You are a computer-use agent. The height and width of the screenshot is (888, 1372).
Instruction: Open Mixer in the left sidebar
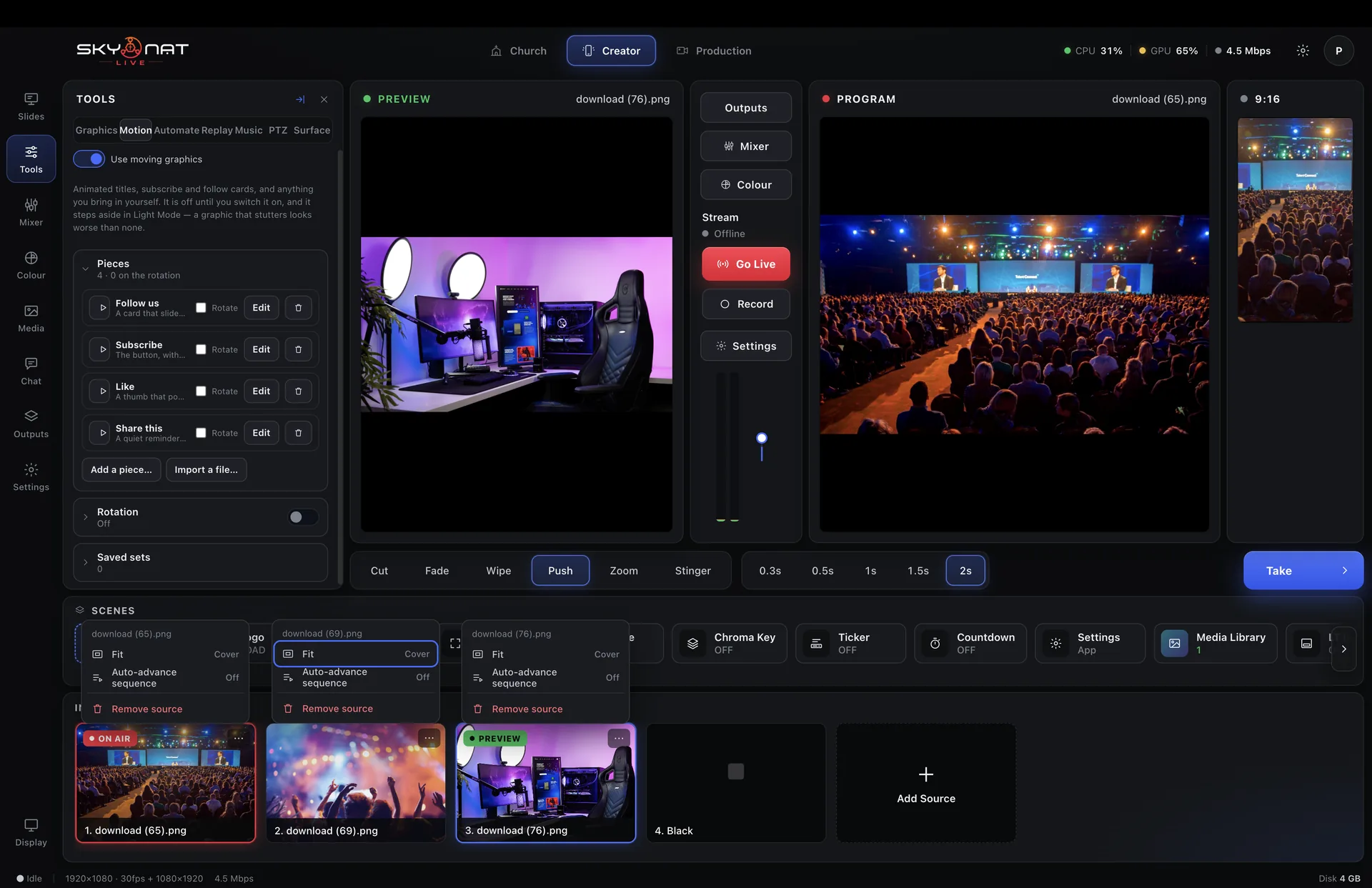(31, 212)
